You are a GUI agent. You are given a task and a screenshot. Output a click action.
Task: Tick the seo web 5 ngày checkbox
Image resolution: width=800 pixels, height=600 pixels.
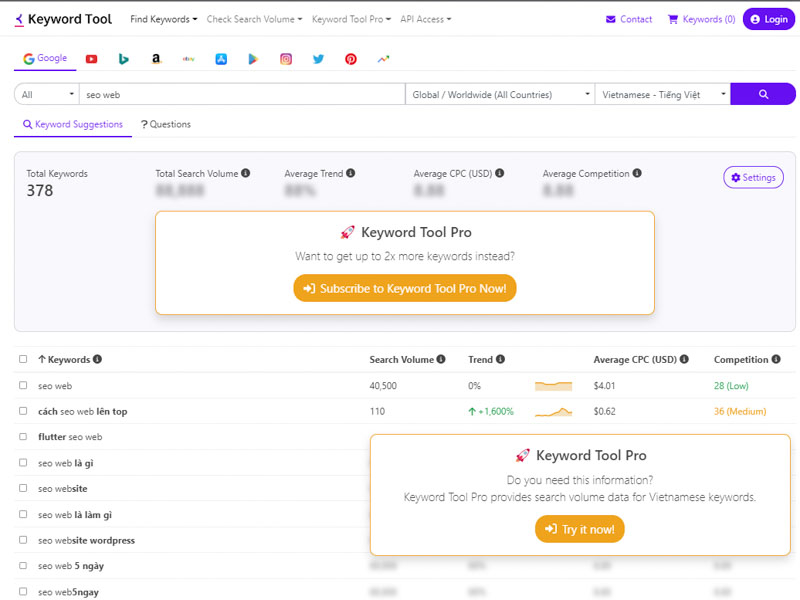pyautogui.click(x=23, y=566)
